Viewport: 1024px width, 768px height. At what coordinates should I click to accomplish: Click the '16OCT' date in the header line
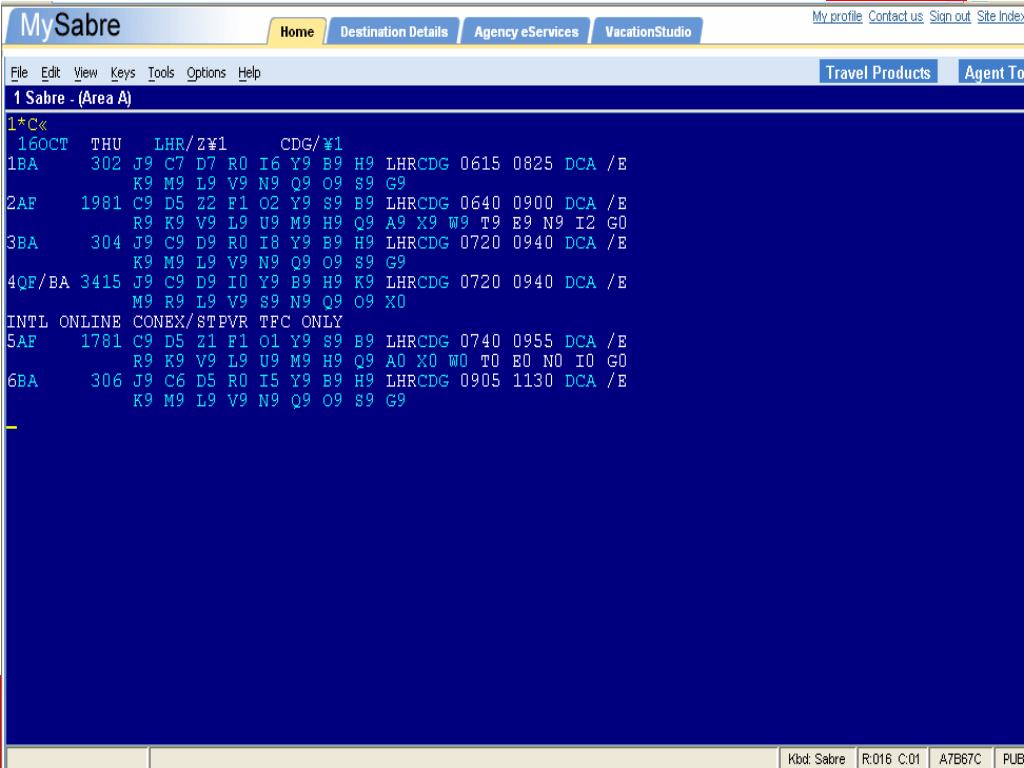(x=42, y=144)
